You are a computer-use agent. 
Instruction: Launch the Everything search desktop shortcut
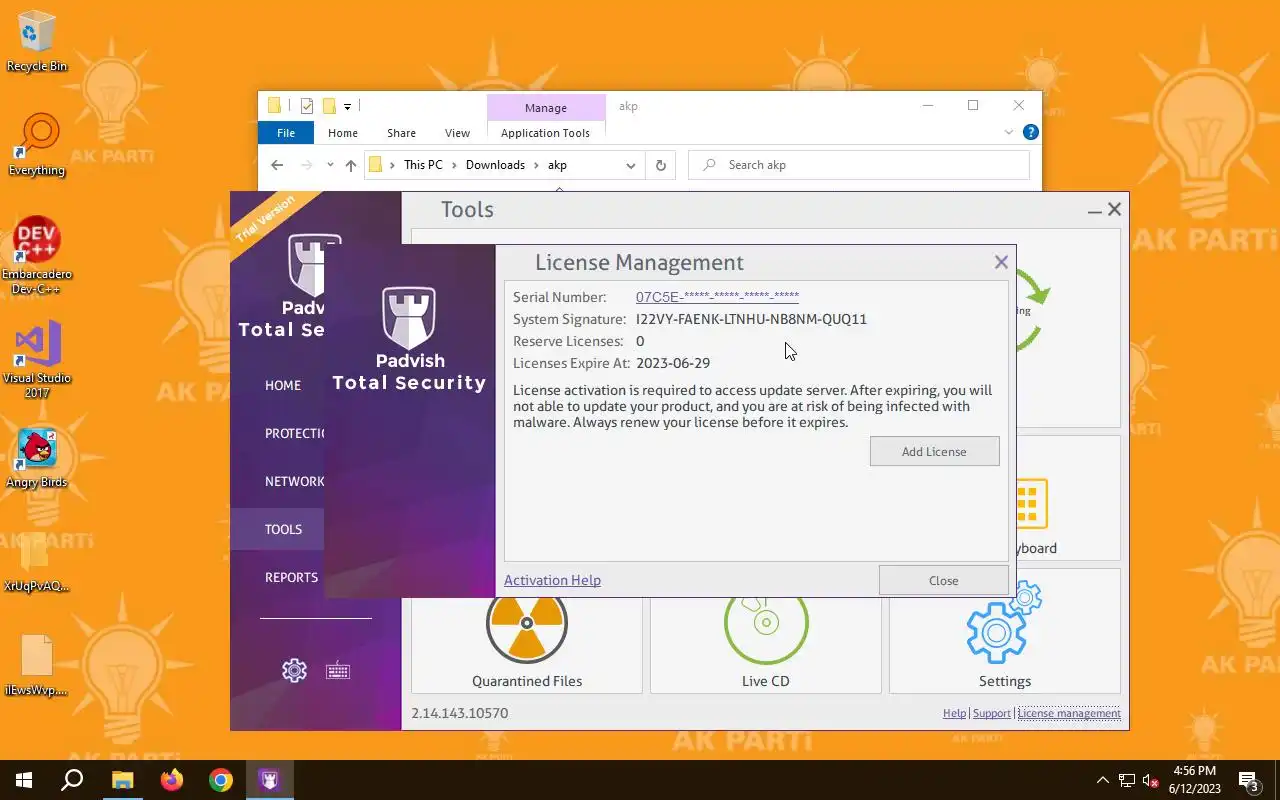pyautogui.click(x=37, y=146)
